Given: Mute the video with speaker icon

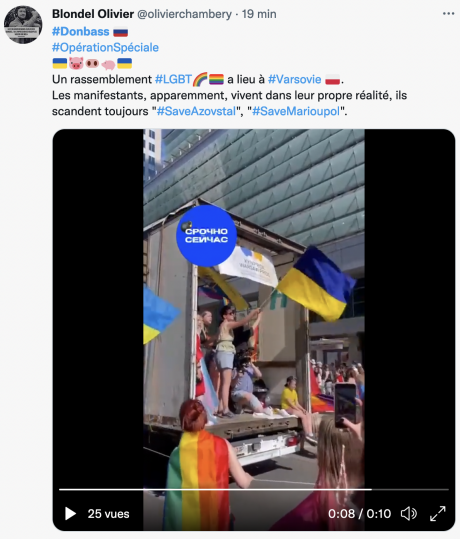Looking at the screenshot, I should point(409,514).
